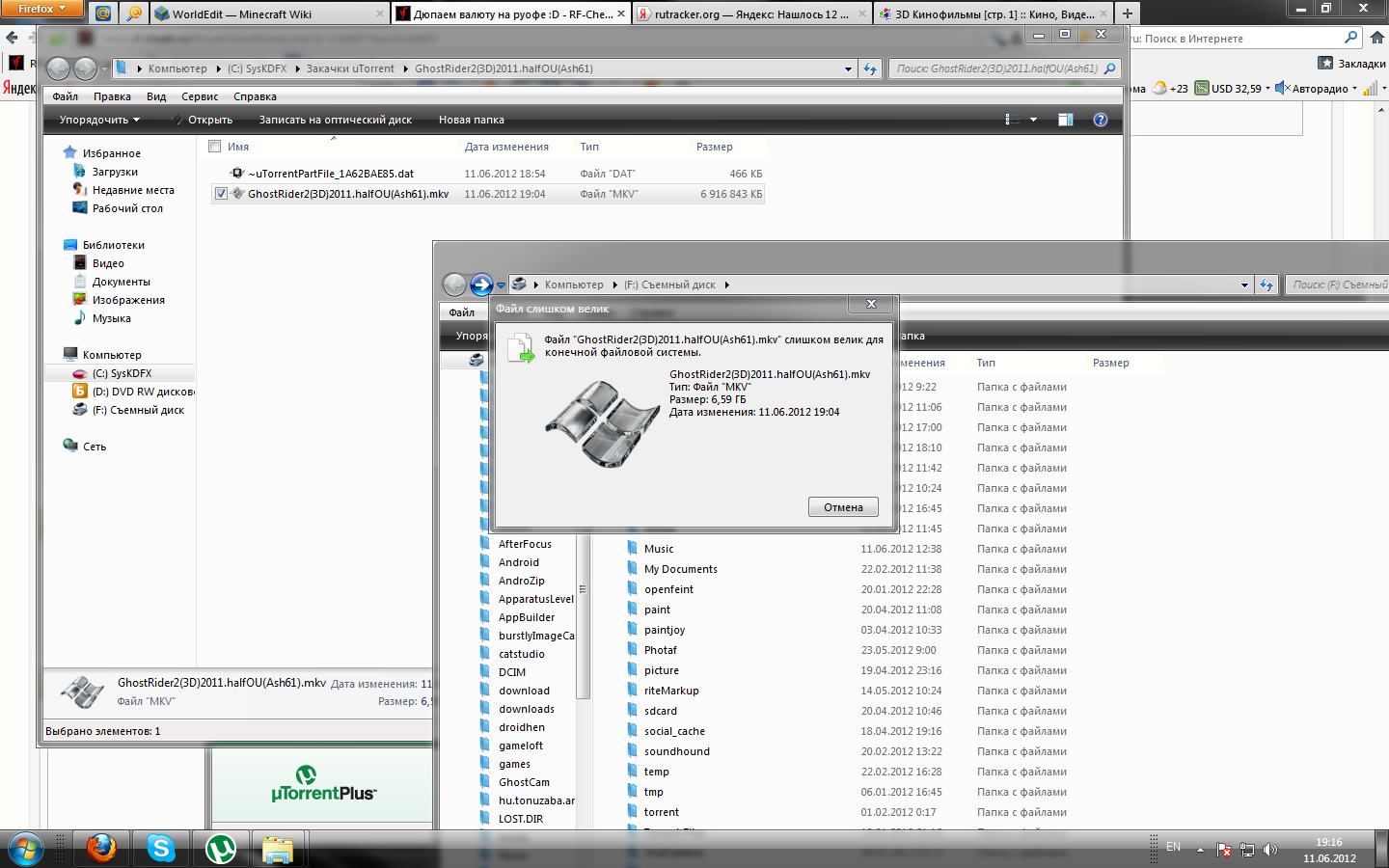Screen dimensions: 1389x868
Task: Click the volume speaker icon in system tray
Action: tap(1270, 850)
